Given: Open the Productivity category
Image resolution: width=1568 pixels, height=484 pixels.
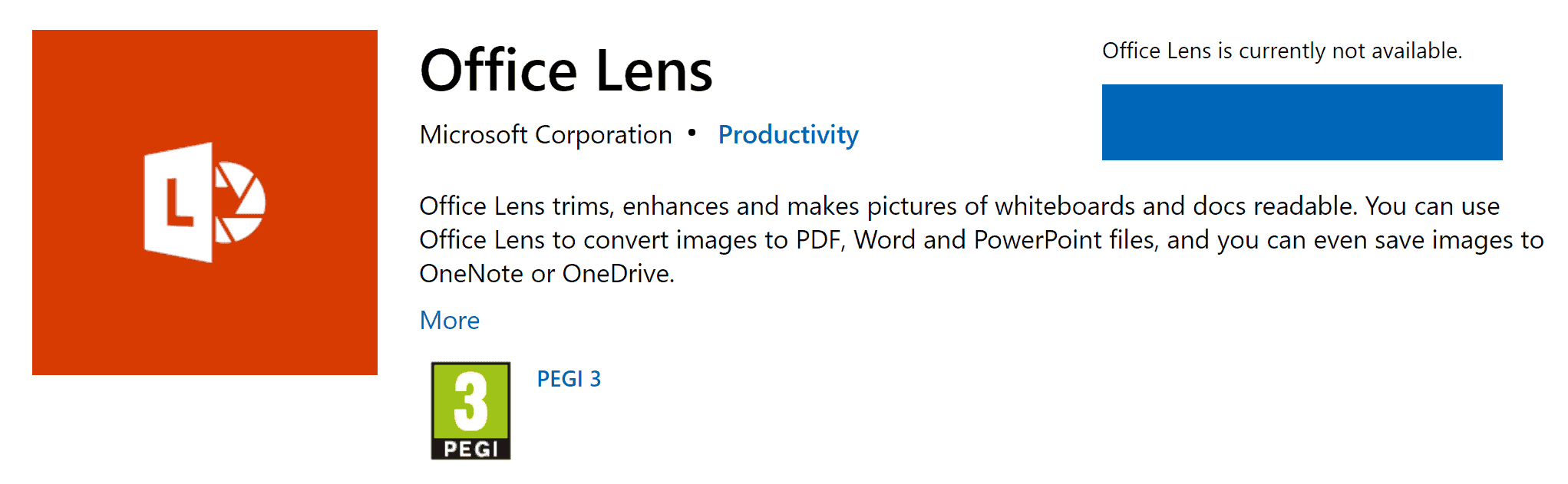Looking at the screenshot, I should tap(788, 135).
